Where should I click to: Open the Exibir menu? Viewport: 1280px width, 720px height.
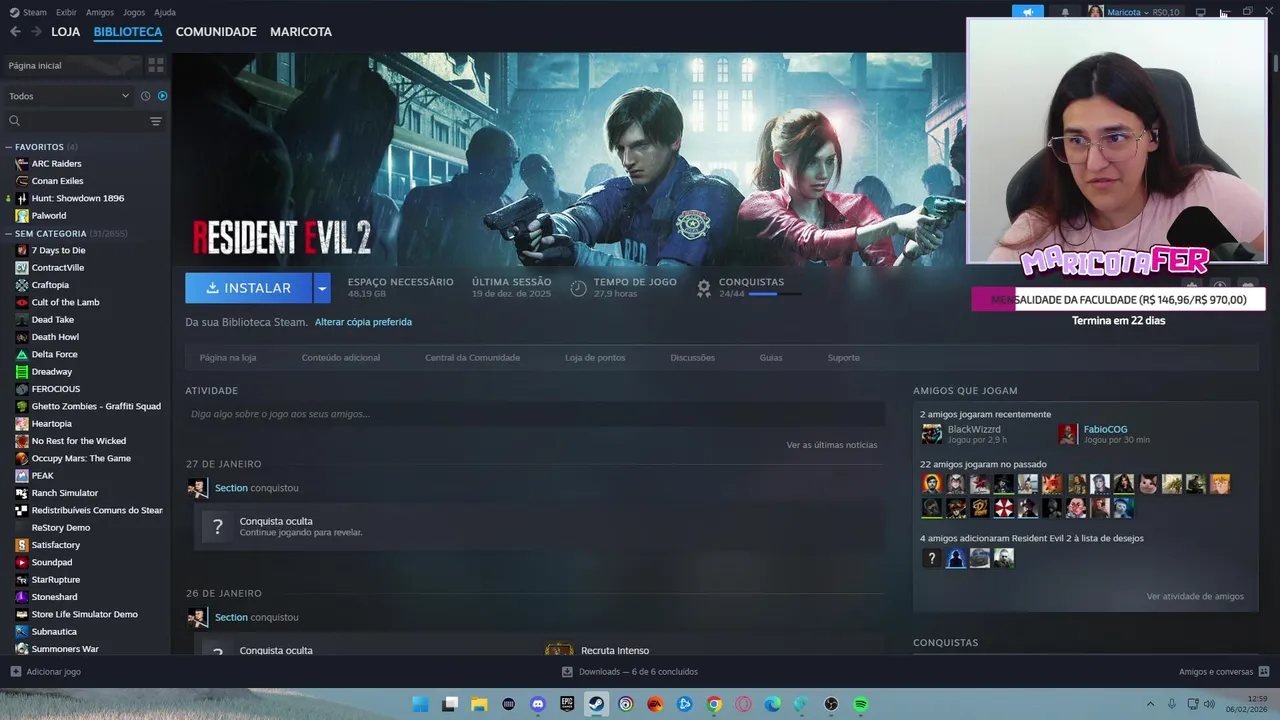coord(66,12)
